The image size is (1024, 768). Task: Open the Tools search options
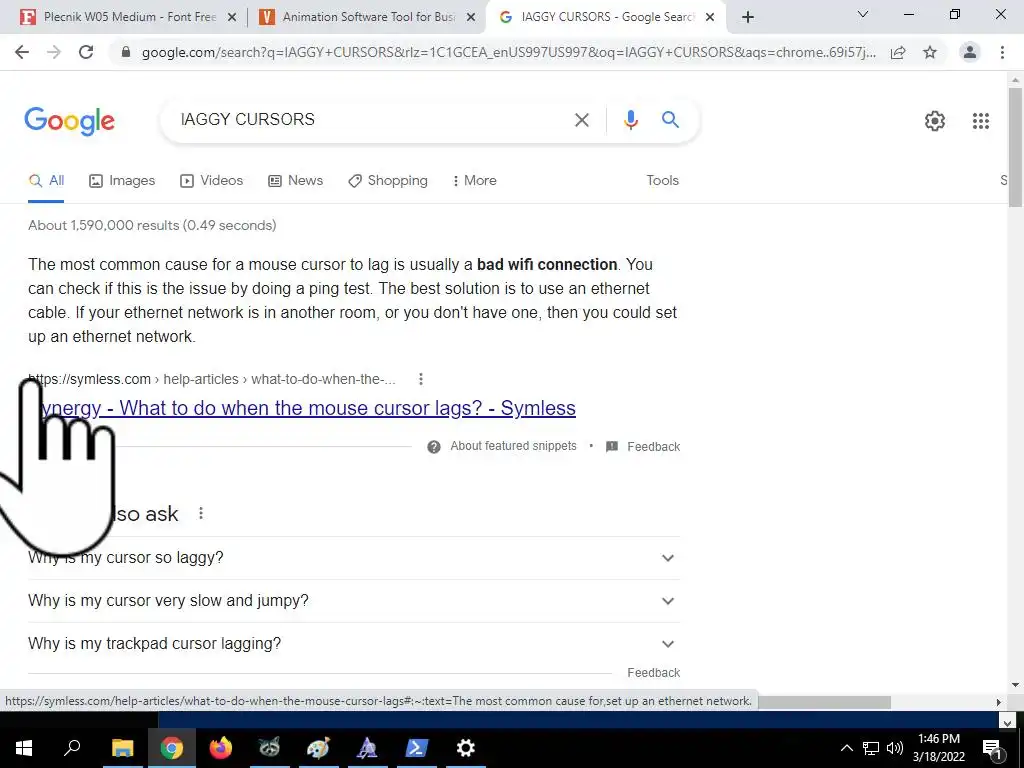pos(662,181)
